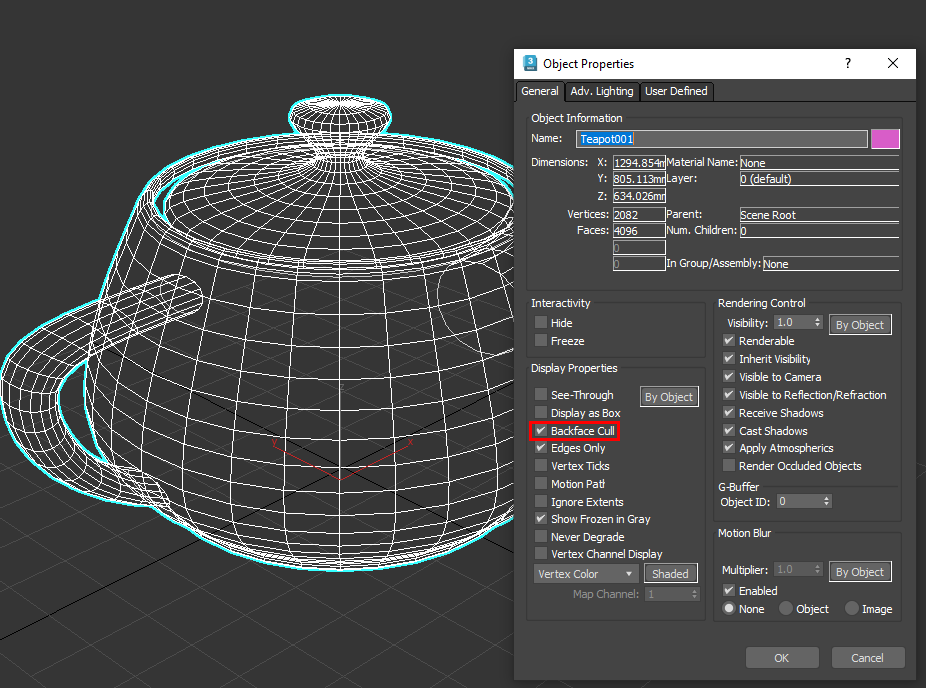The width and height of the screenshot is (926, 688).
Task: Uncheck Apply Atmospherics
Action: 729,448
